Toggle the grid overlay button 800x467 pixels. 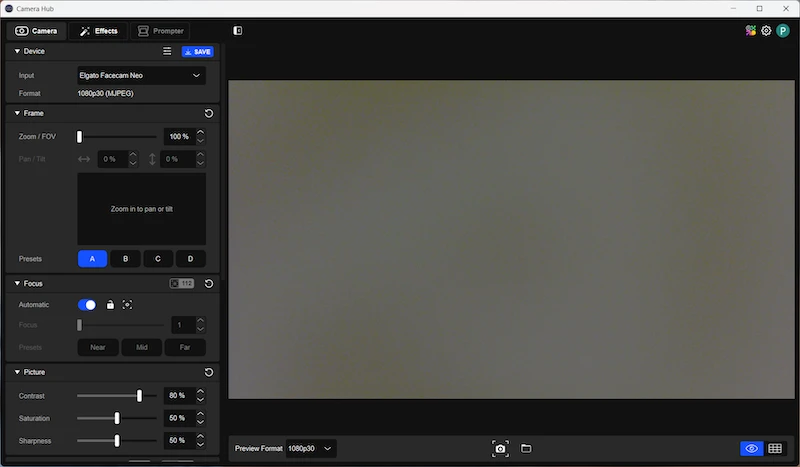pyautogui.click(x=774, y=448)
